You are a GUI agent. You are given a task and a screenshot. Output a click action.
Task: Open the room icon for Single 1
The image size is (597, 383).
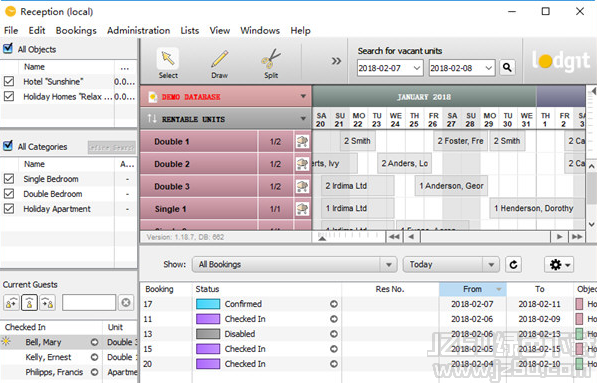[x=302, y=209]
